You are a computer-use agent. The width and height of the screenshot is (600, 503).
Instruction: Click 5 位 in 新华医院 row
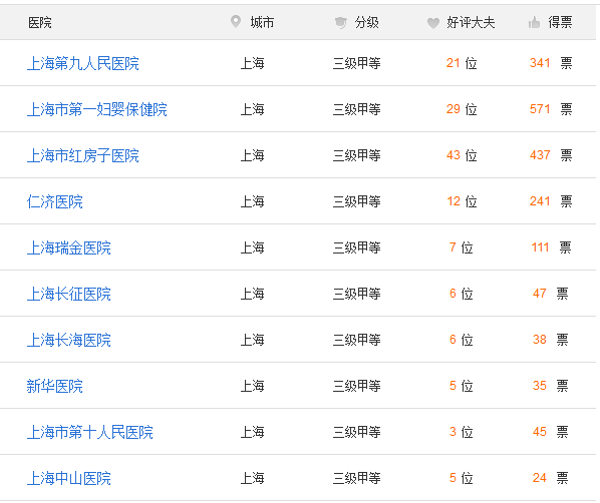pyautogui.click(x=461, y=386)
